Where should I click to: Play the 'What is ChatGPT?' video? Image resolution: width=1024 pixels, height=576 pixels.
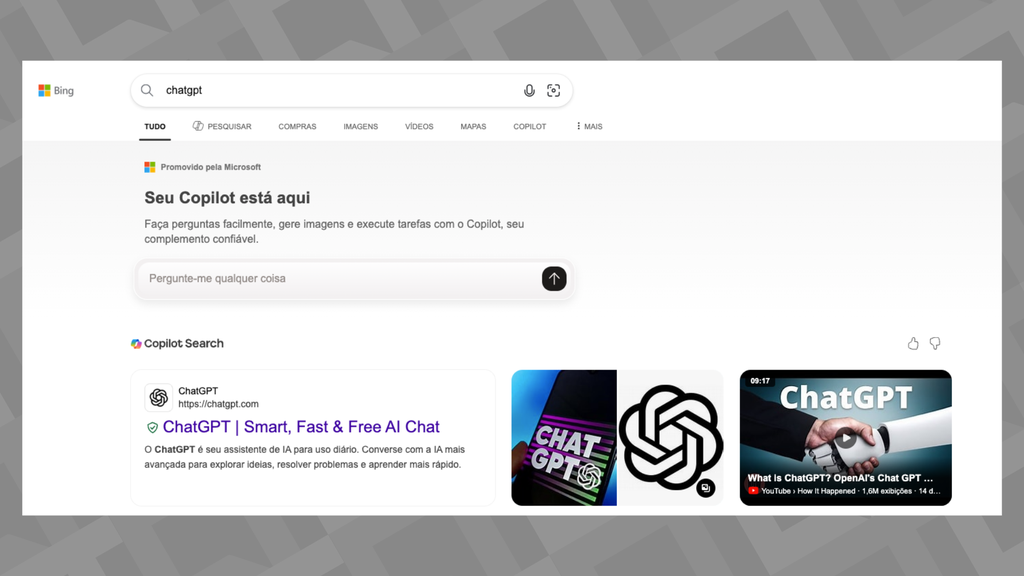(x=845, y=437)
